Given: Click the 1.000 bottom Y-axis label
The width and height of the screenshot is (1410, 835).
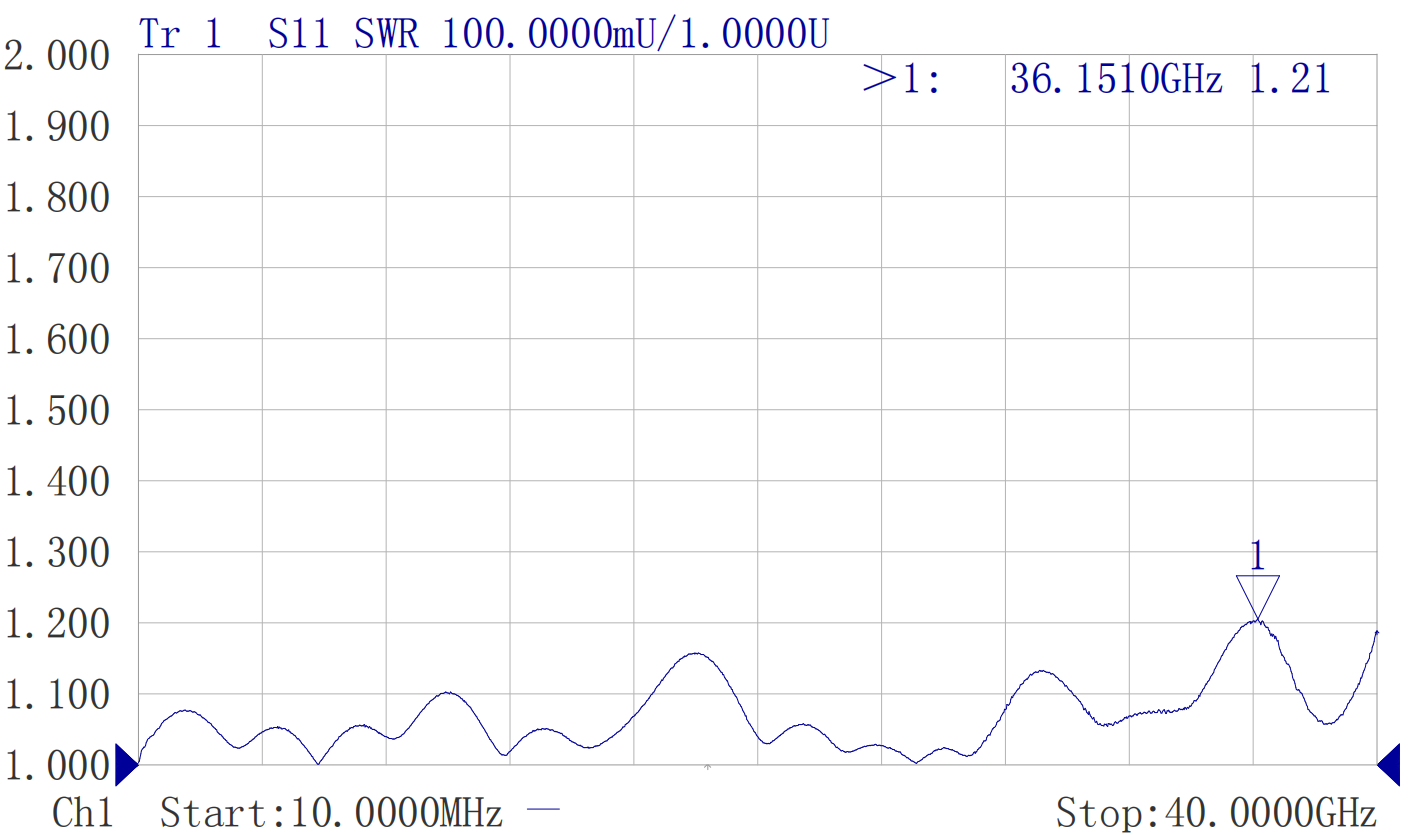Looking at the screenshot, I should tap(57, 766).
